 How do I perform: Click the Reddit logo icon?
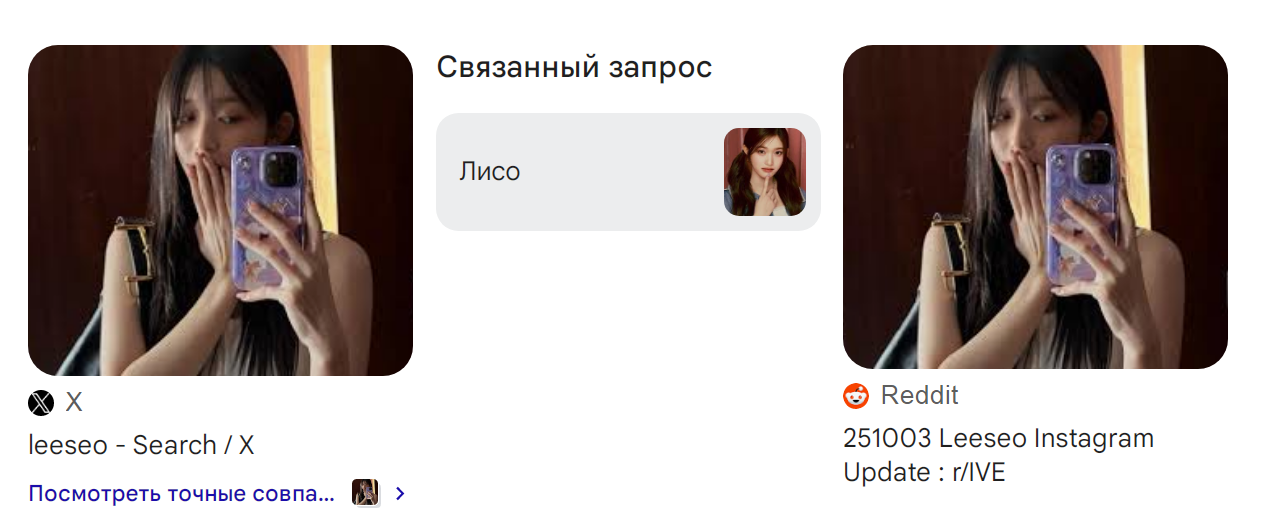tap(856, 396)
